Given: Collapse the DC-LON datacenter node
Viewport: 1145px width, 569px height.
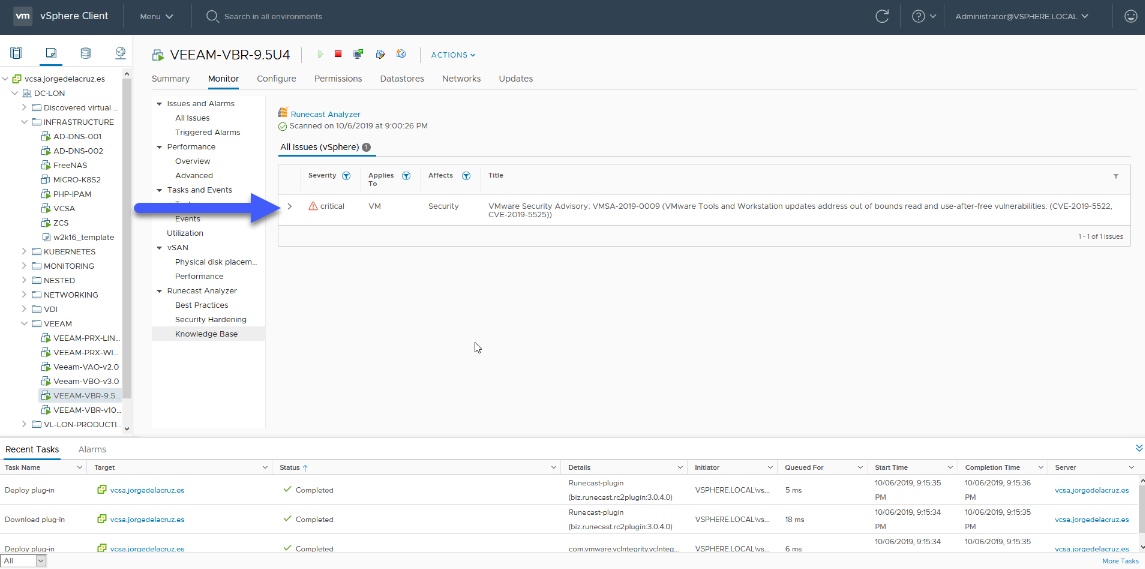Looking at the screenshot, I should 15,93.
